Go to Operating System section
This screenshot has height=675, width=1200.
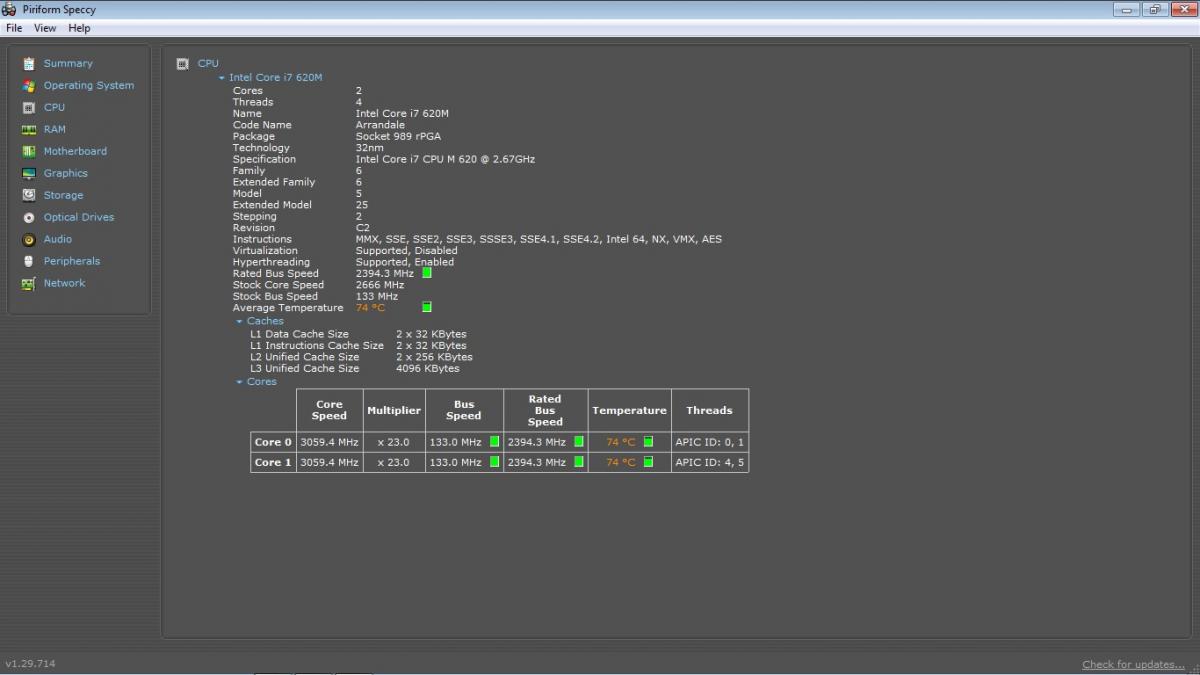(x=89, y=85)
